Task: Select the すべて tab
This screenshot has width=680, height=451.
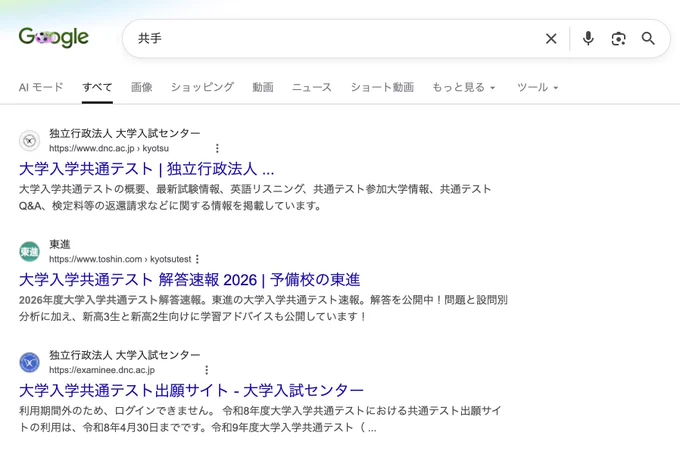Action: pyautogui.click(x=97, y=87)
